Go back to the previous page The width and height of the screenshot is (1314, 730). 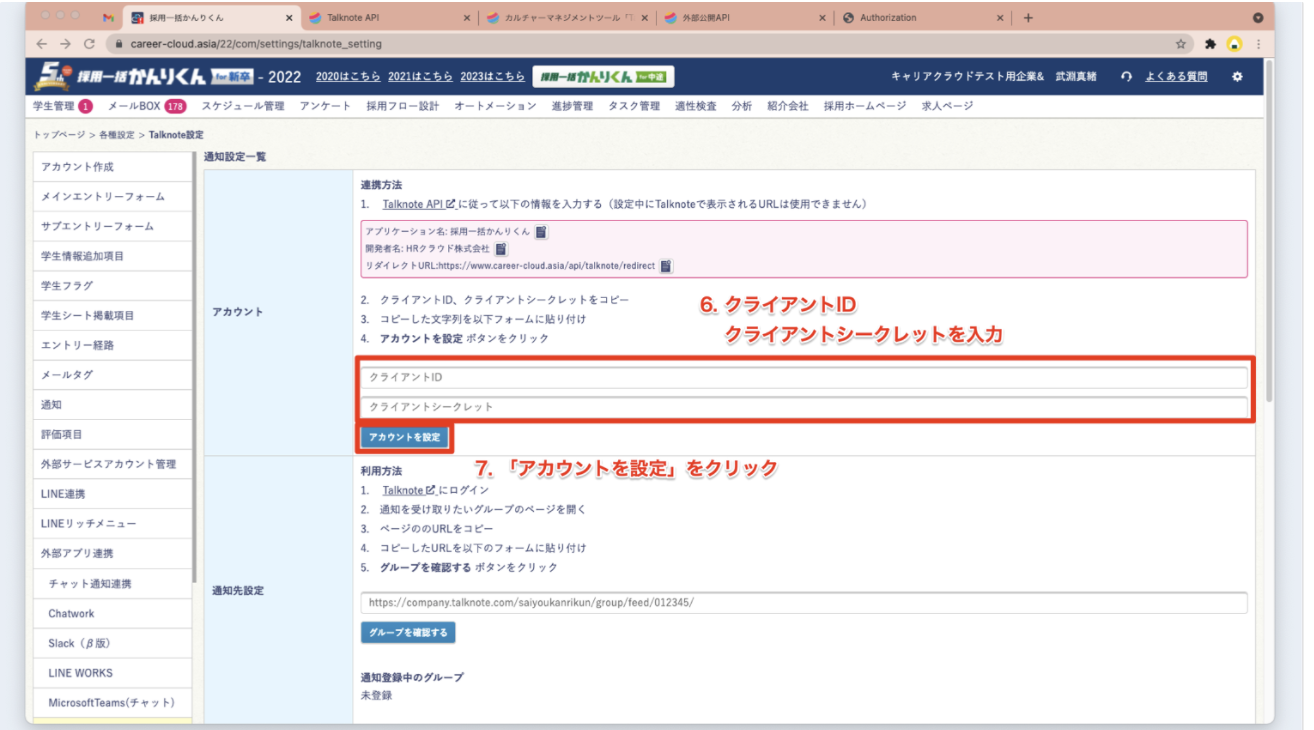(x=42, y=44)
